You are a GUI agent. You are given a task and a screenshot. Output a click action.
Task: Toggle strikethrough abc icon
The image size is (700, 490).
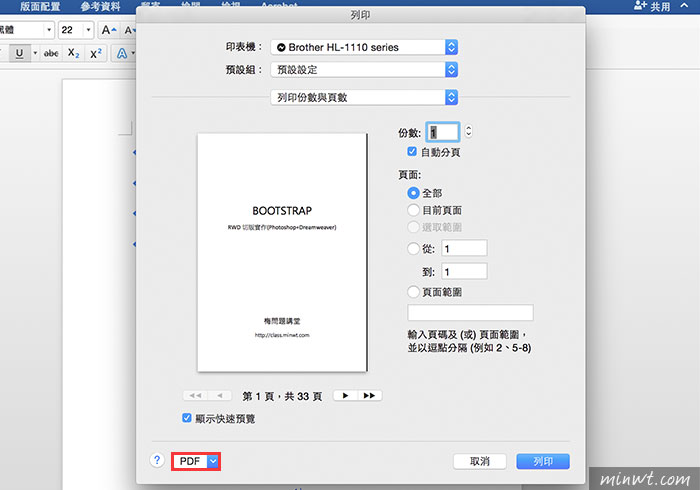51,54
